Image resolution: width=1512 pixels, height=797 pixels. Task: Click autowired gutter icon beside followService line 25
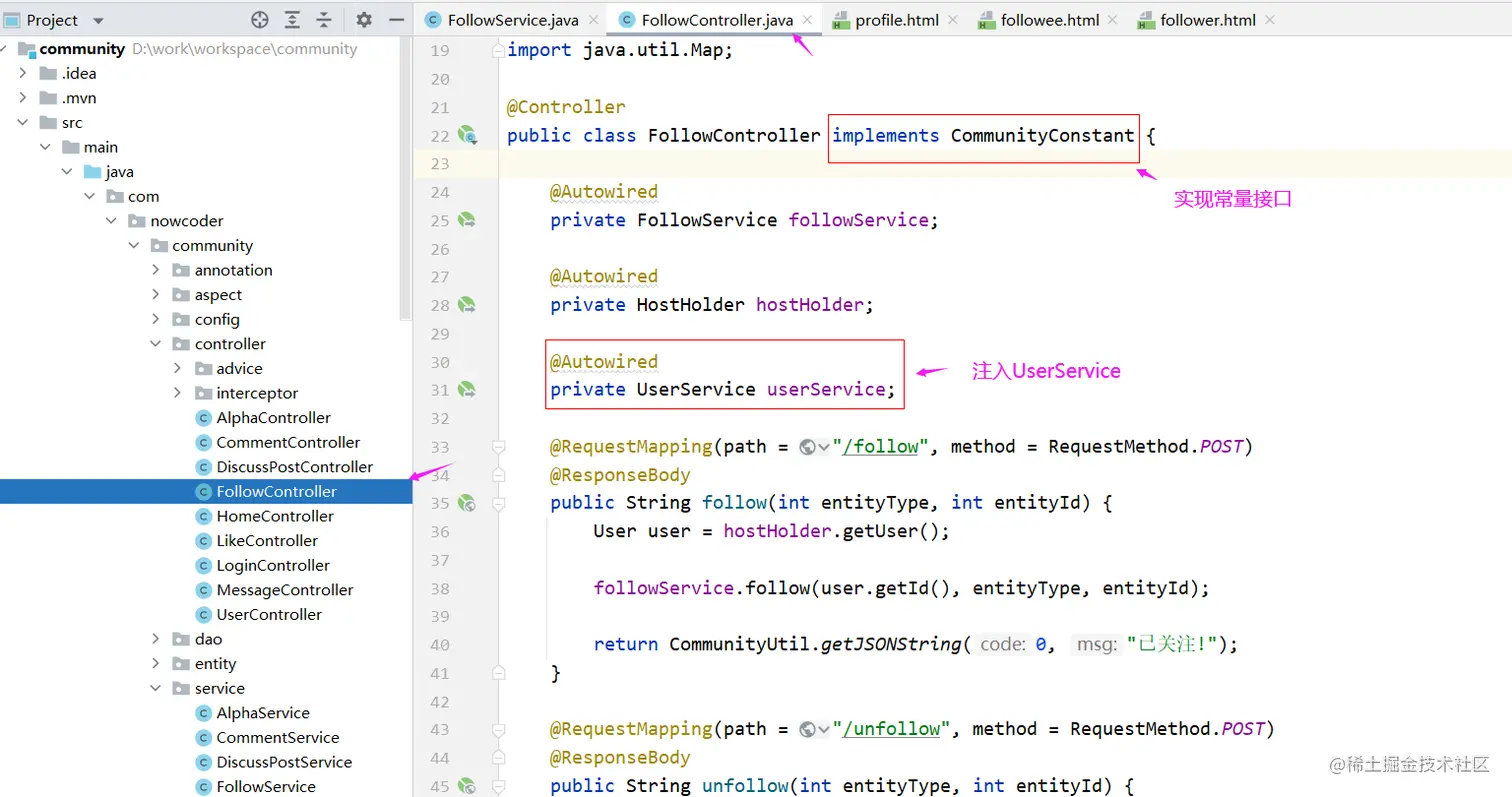pos(466,220)
